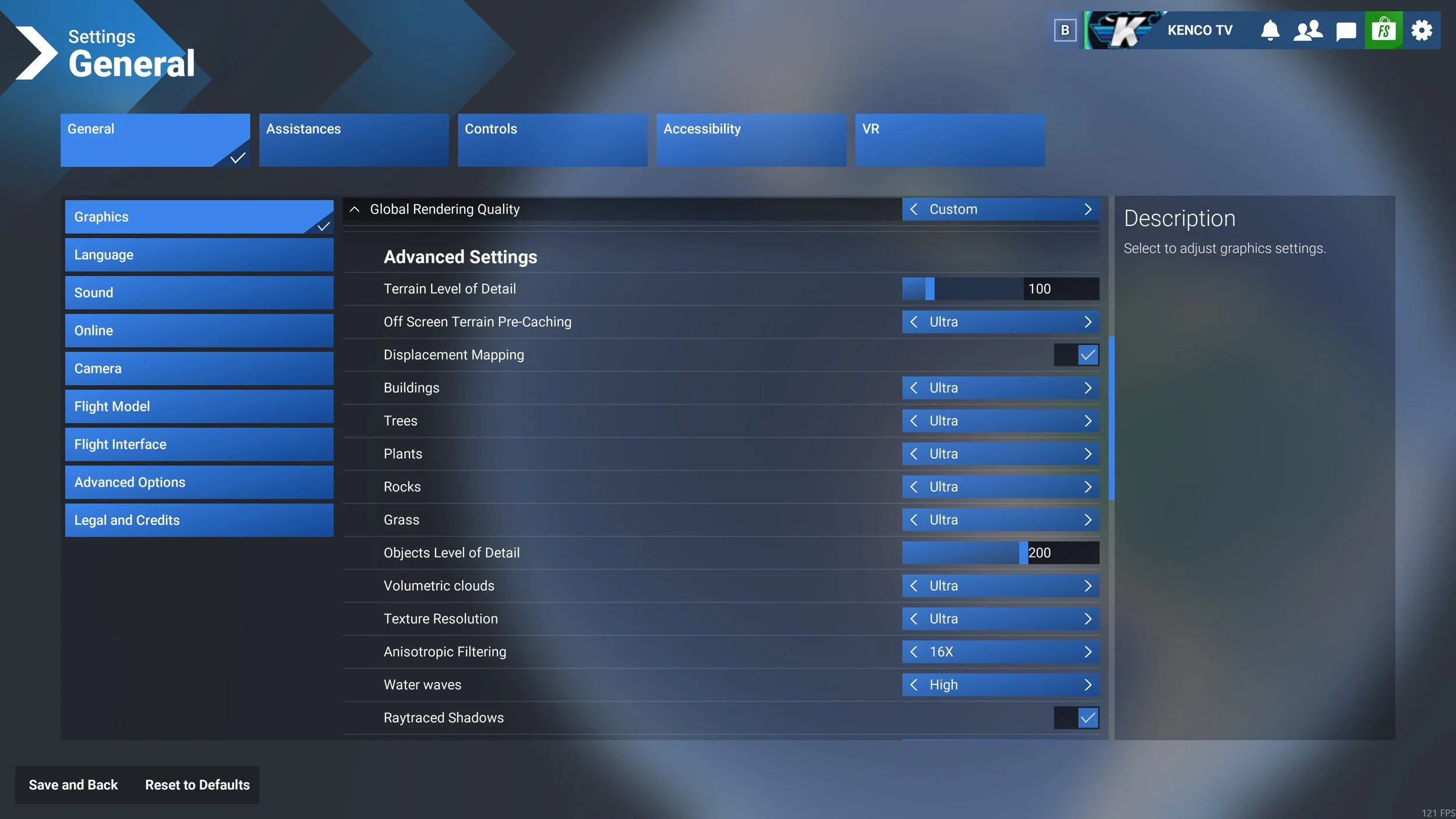
Task: Click the KENCO TV profile avatar
Action: point(1121,30)
